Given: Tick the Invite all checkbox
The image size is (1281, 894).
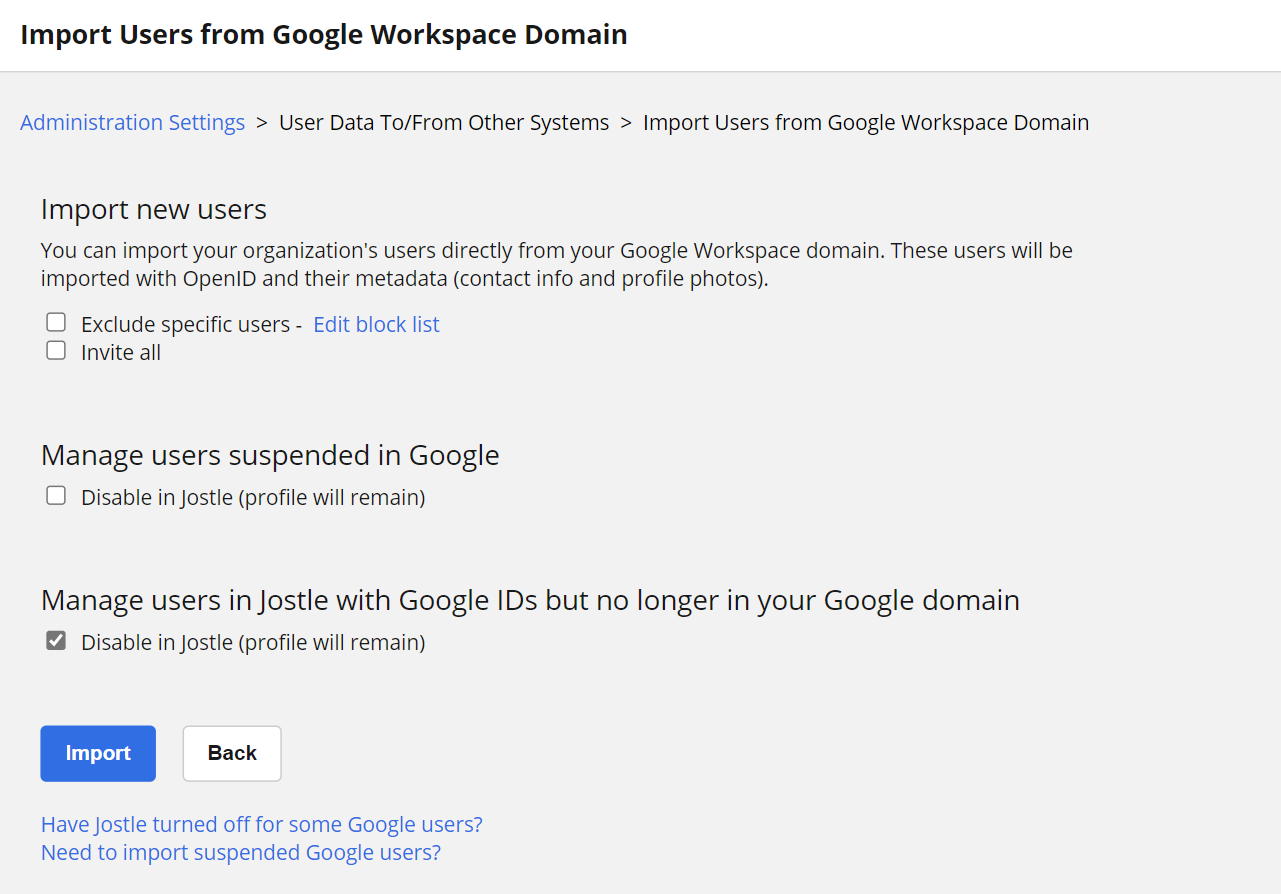Looking at the screenshot, I should 56,350.
